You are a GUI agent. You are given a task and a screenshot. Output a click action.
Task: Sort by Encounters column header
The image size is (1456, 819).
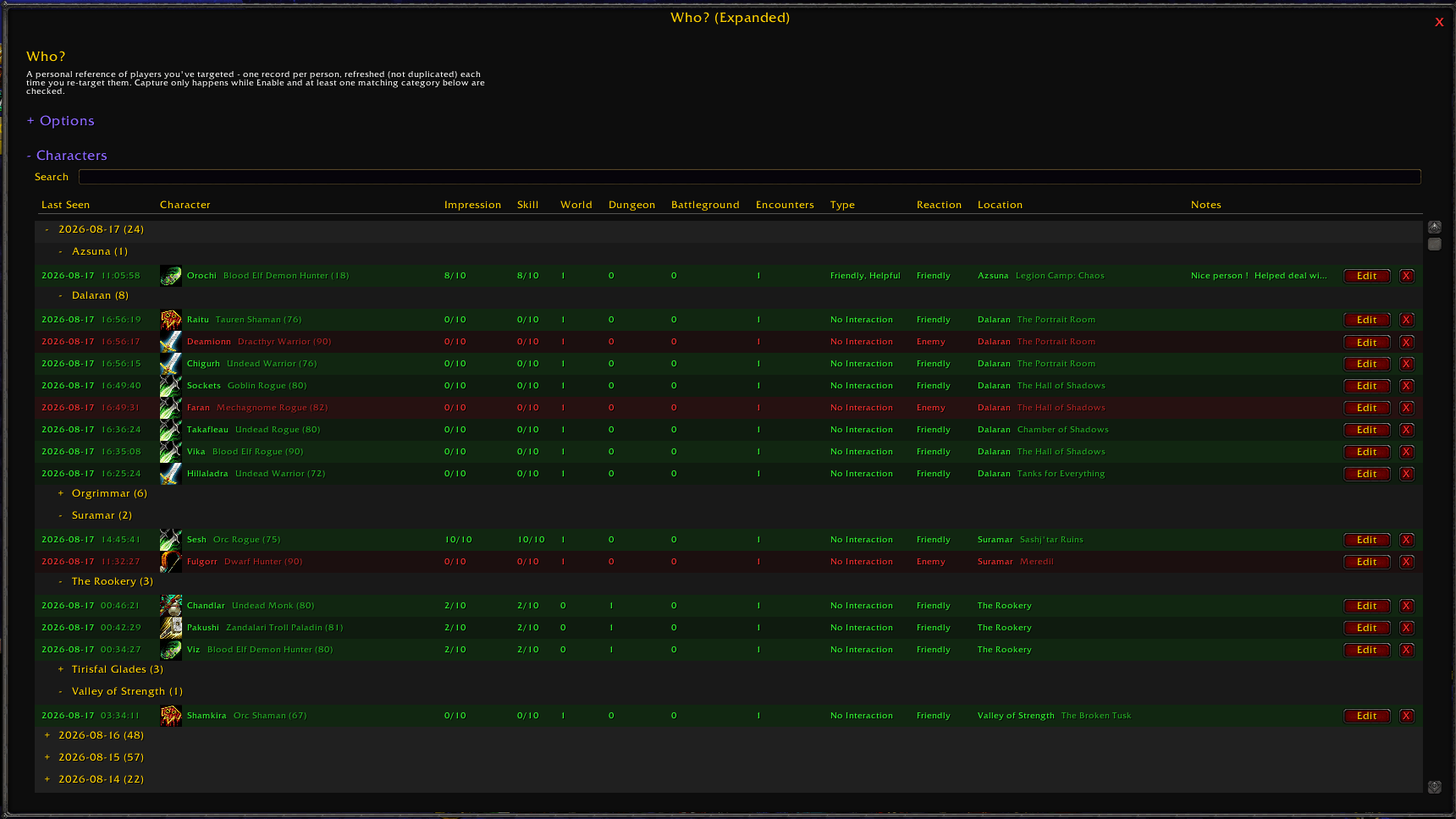pos(785,205)
